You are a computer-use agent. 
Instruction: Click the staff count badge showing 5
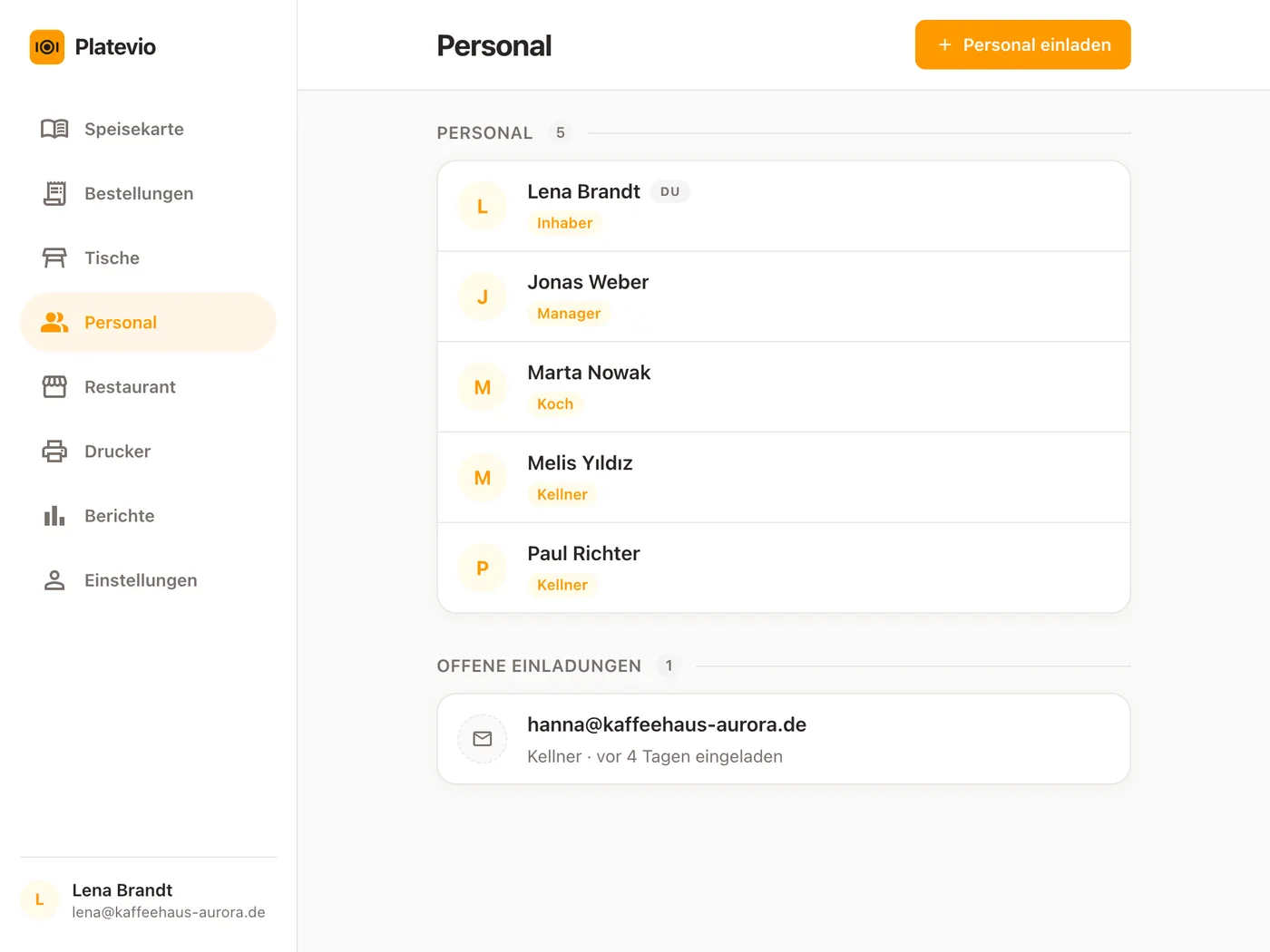click(561, 132)
